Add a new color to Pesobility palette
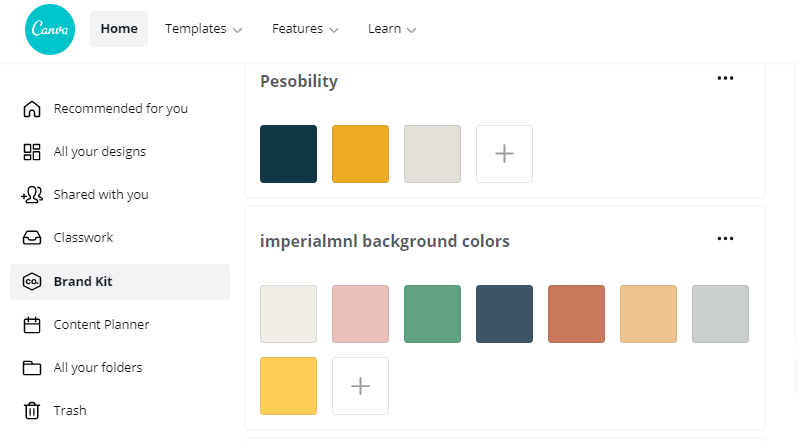This screenshot has width=797, height=443. tap(504, 154)
